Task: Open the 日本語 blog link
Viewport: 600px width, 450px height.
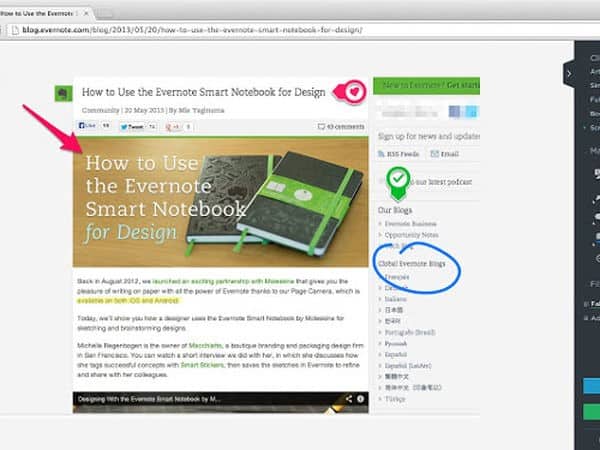Action: 393,310
